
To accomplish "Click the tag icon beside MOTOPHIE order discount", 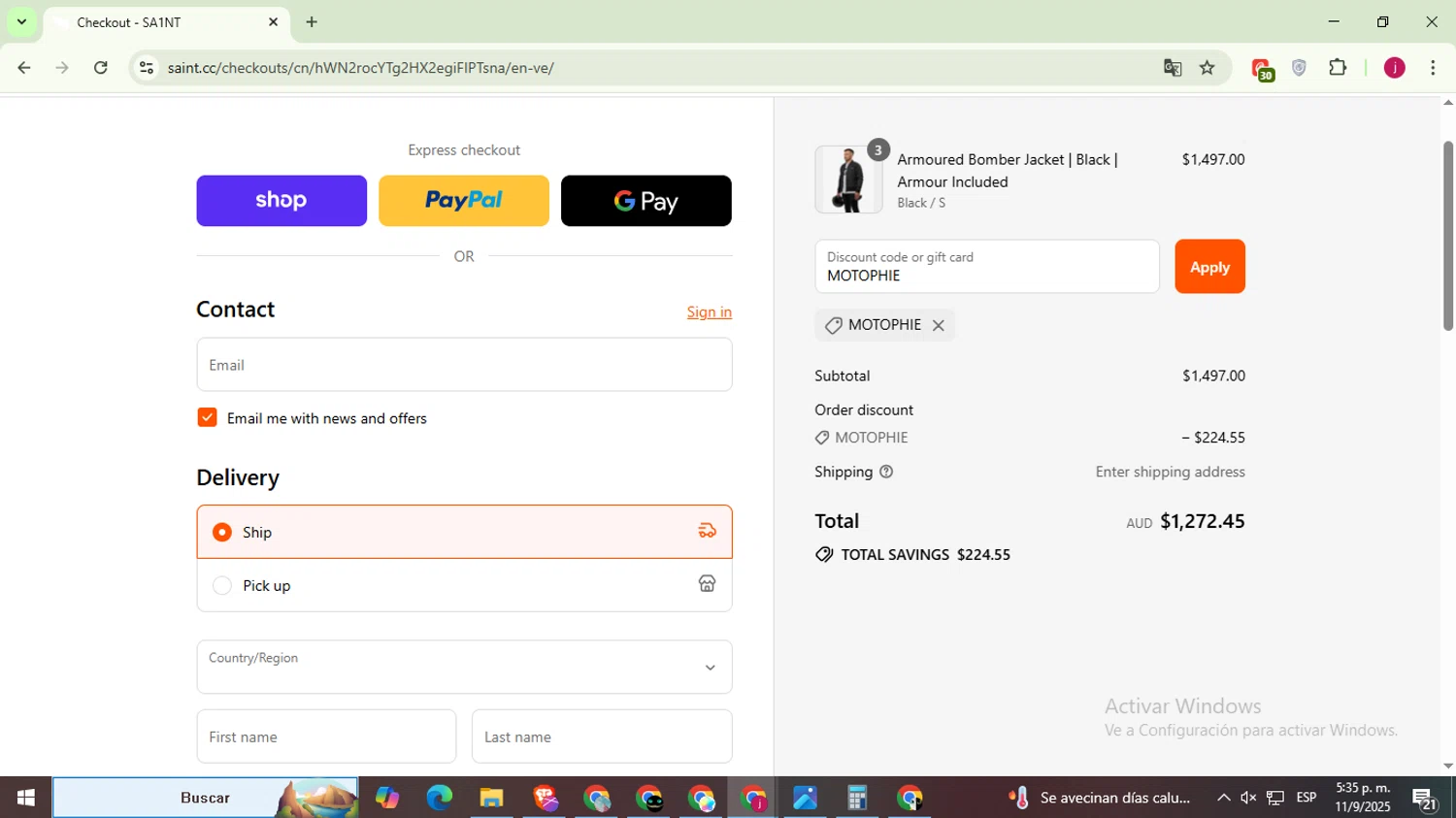I will click(x=822, y=438).
